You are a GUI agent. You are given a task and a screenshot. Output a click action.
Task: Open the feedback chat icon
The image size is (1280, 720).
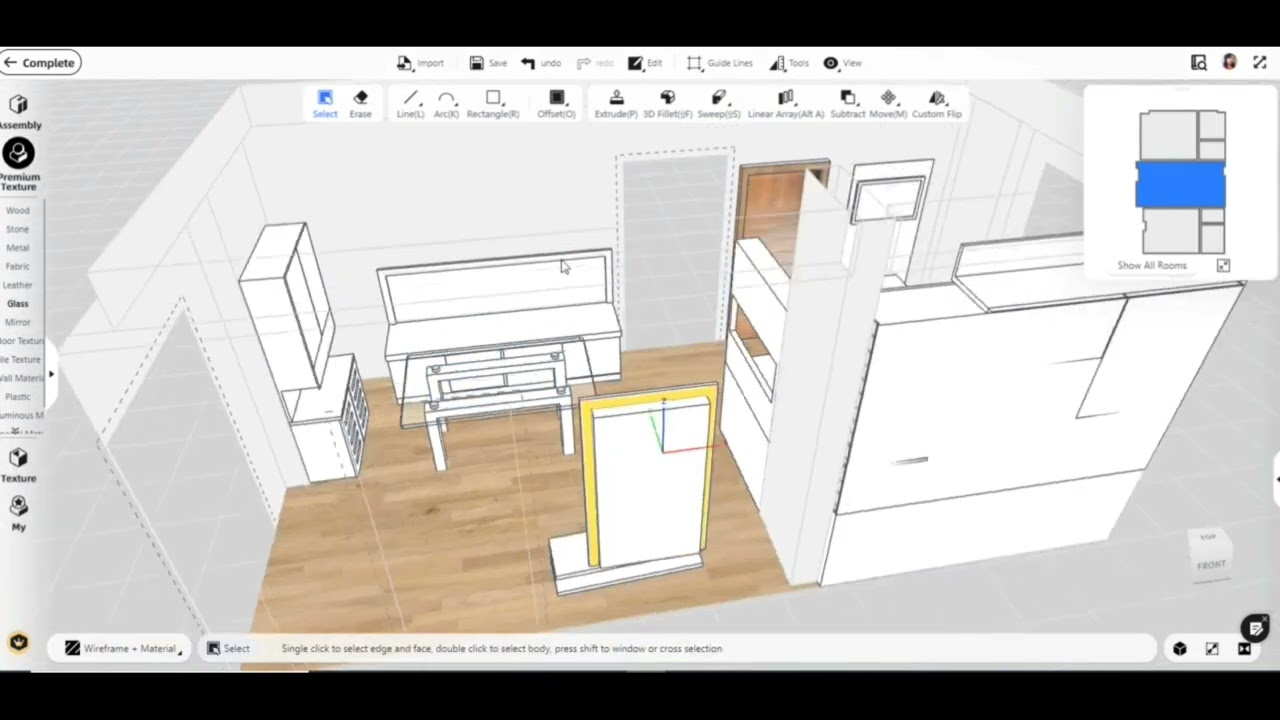pyautogui.click(x=1254, y=628)
